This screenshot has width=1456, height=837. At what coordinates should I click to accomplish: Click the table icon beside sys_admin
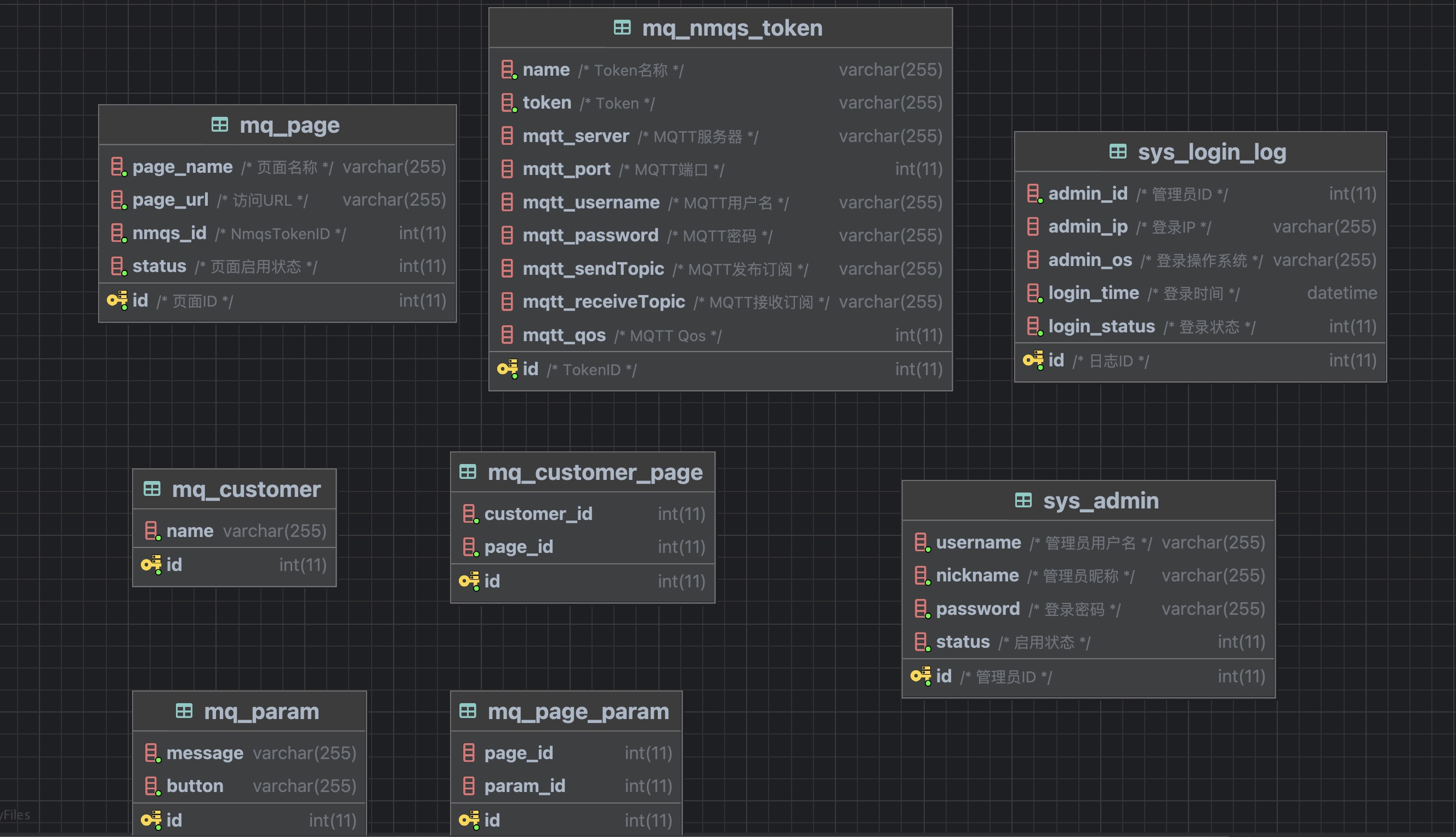[1023, 501]
